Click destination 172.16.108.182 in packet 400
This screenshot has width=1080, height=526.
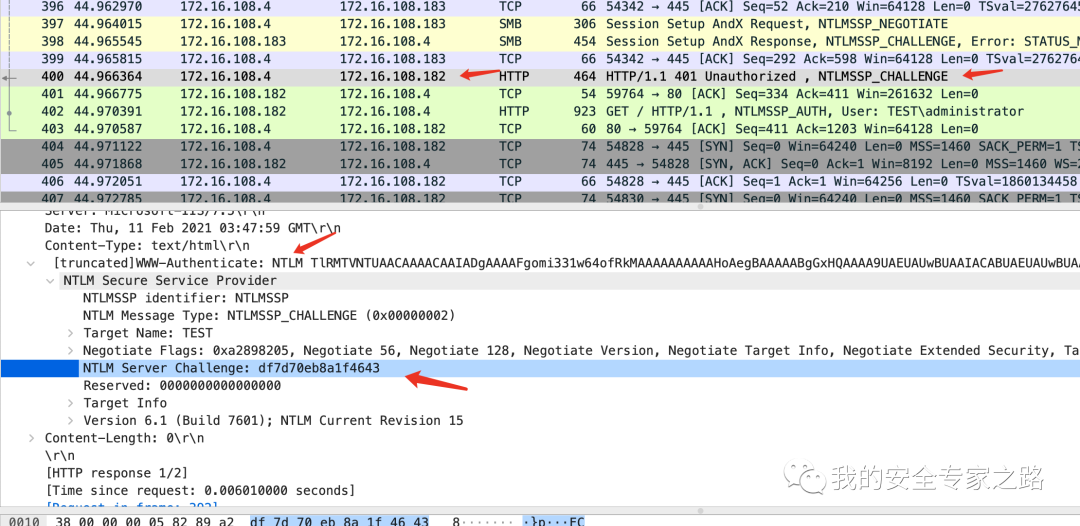[x=393, y=76]
